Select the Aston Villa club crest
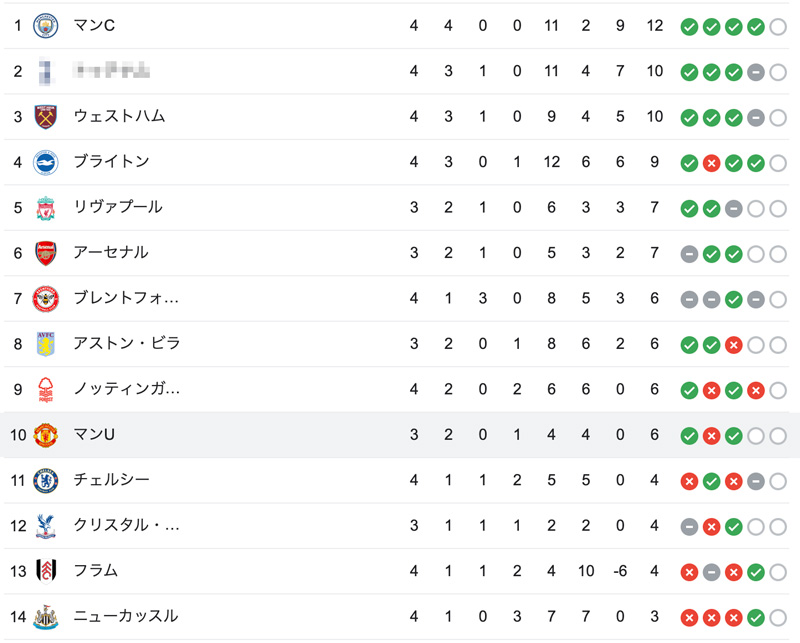800x643 pixels. (45, 344)
